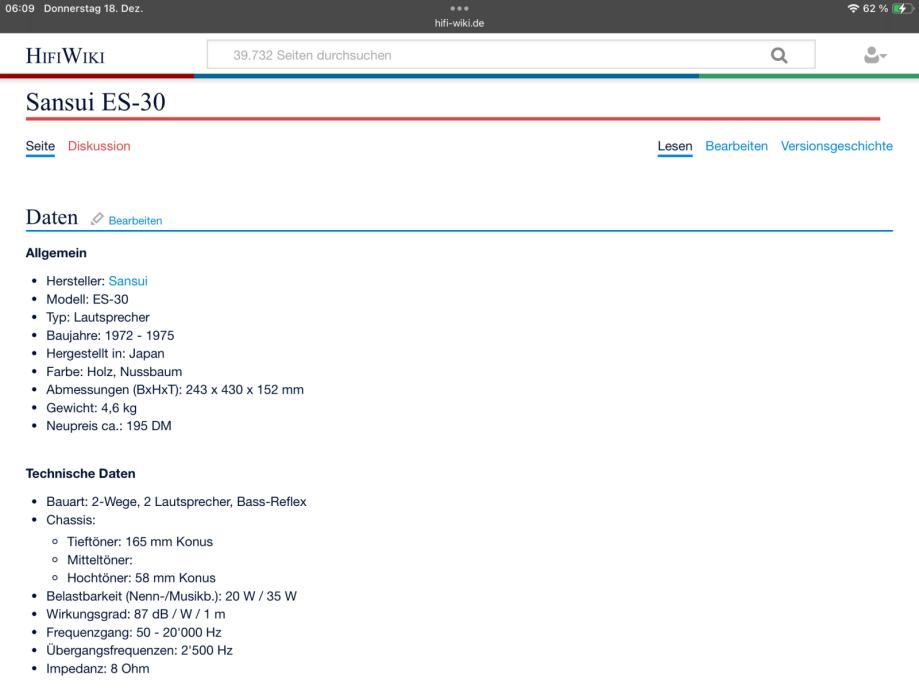
Task: Click 'Neupreis ca.: 195 DM' entry
Action: click(x=109, y=426)
